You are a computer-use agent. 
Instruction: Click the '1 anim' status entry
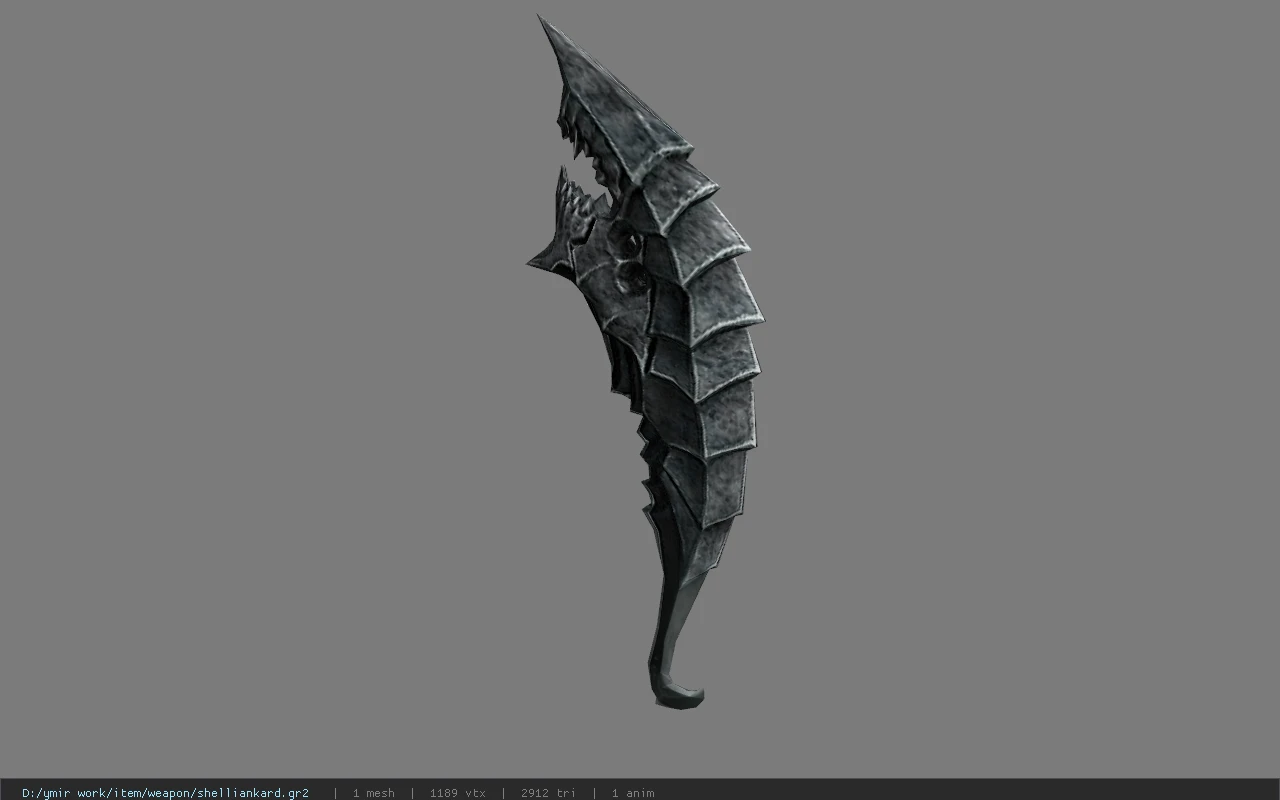pyautogui.click(x=633, y=793)
